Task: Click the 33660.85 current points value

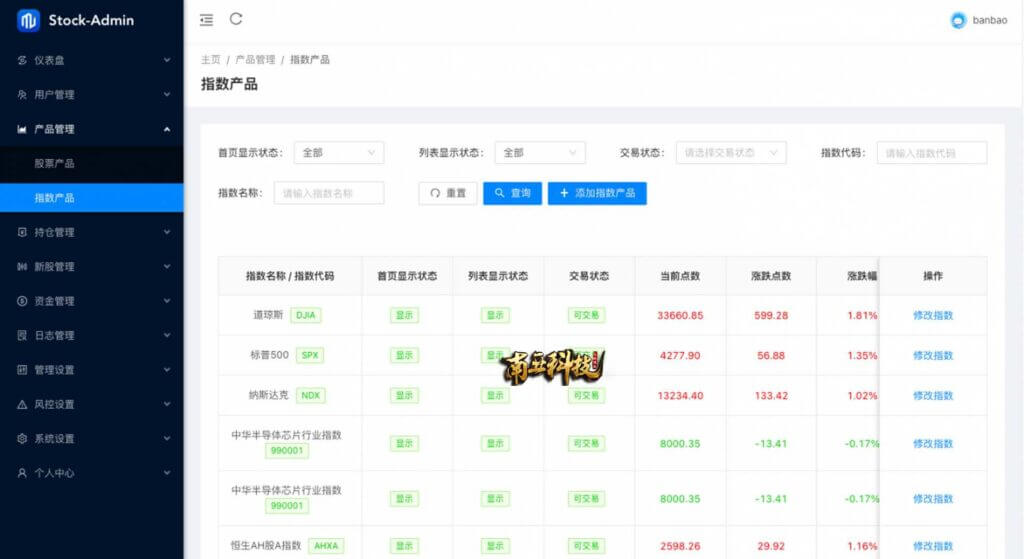Action: click(680, 315)
